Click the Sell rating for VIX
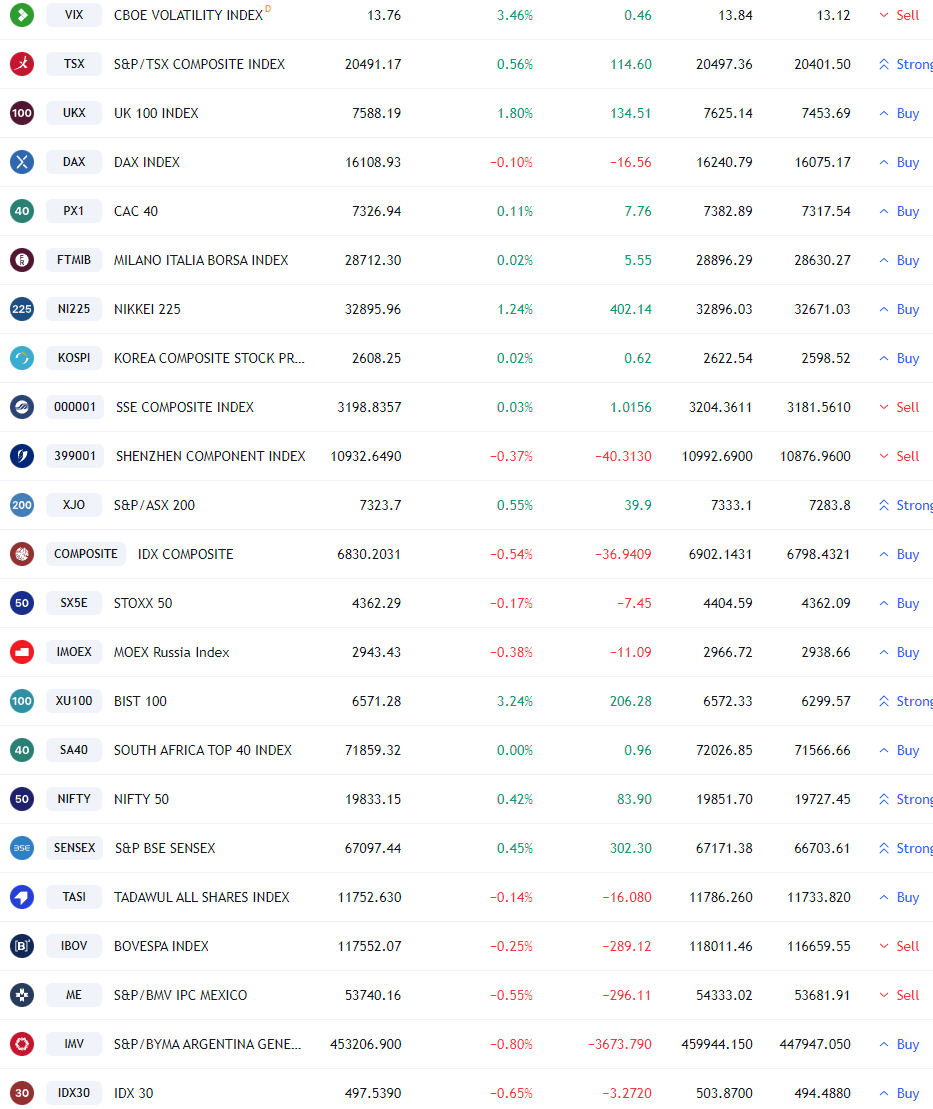Screen dimensions: 933x1109 pos(899,16)
